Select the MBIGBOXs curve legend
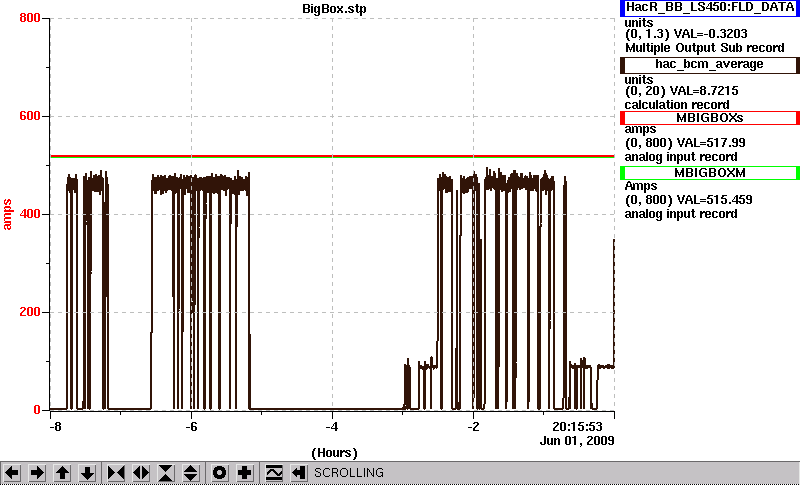This screenshot has width=800, height=485. click(x=710, y=118)
